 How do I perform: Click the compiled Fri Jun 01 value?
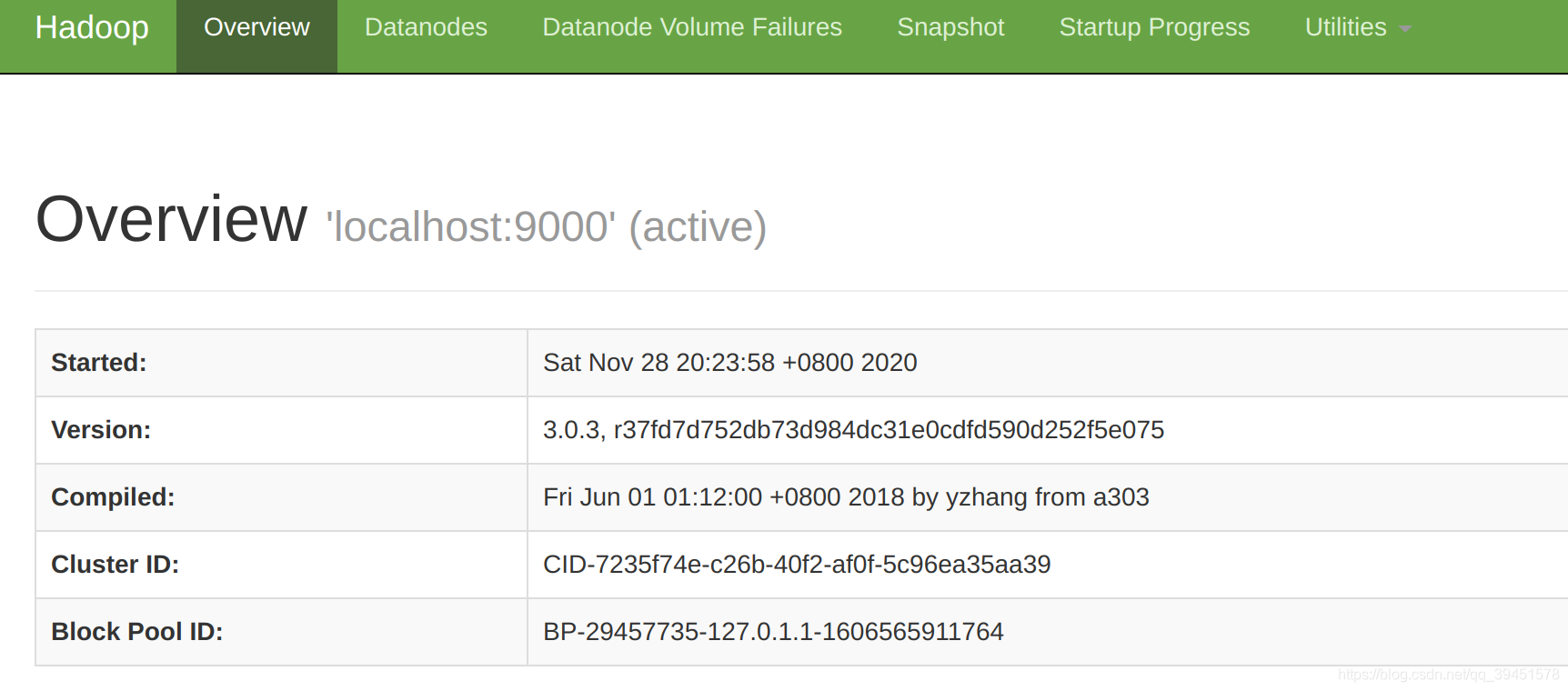[x=846, y=497]
